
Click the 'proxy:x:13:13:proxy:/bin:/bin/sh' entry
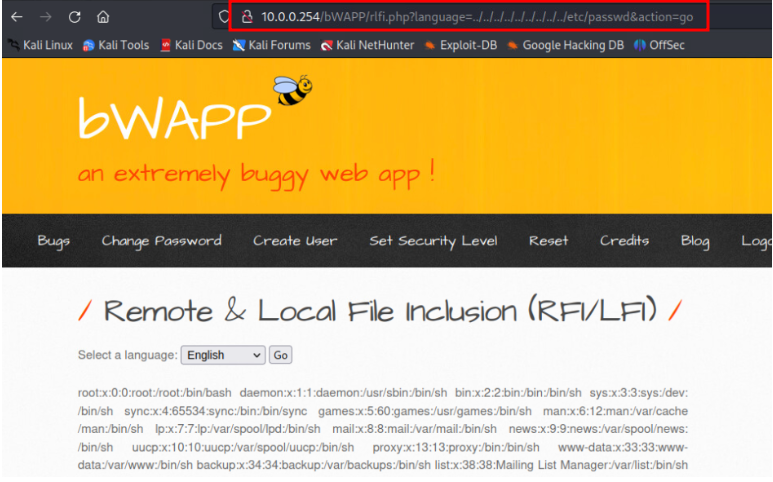pyautogui.click(x=456, y=448)
